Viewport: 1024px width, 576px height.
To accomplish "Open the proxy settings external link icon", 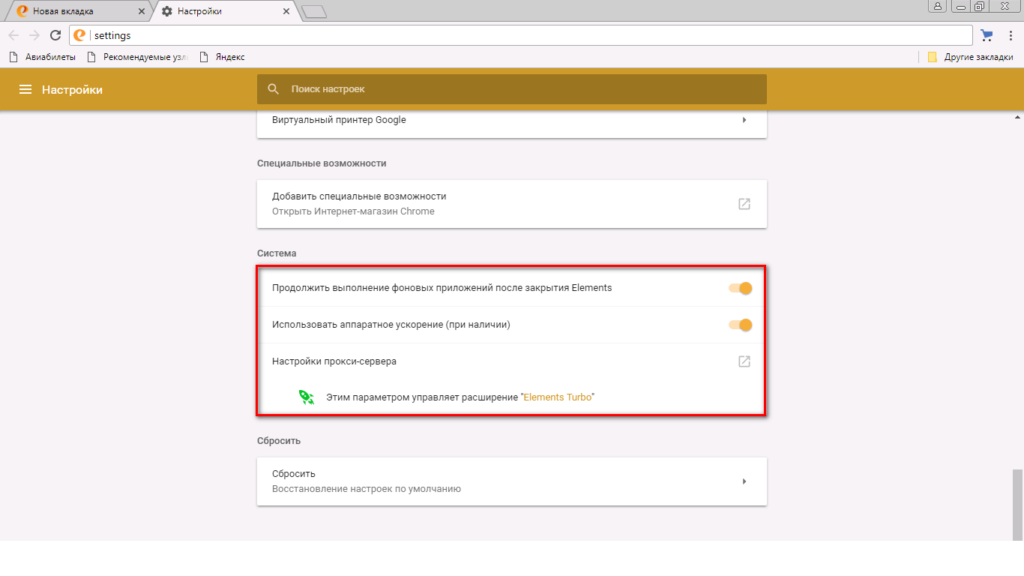I will coord(744,361).
